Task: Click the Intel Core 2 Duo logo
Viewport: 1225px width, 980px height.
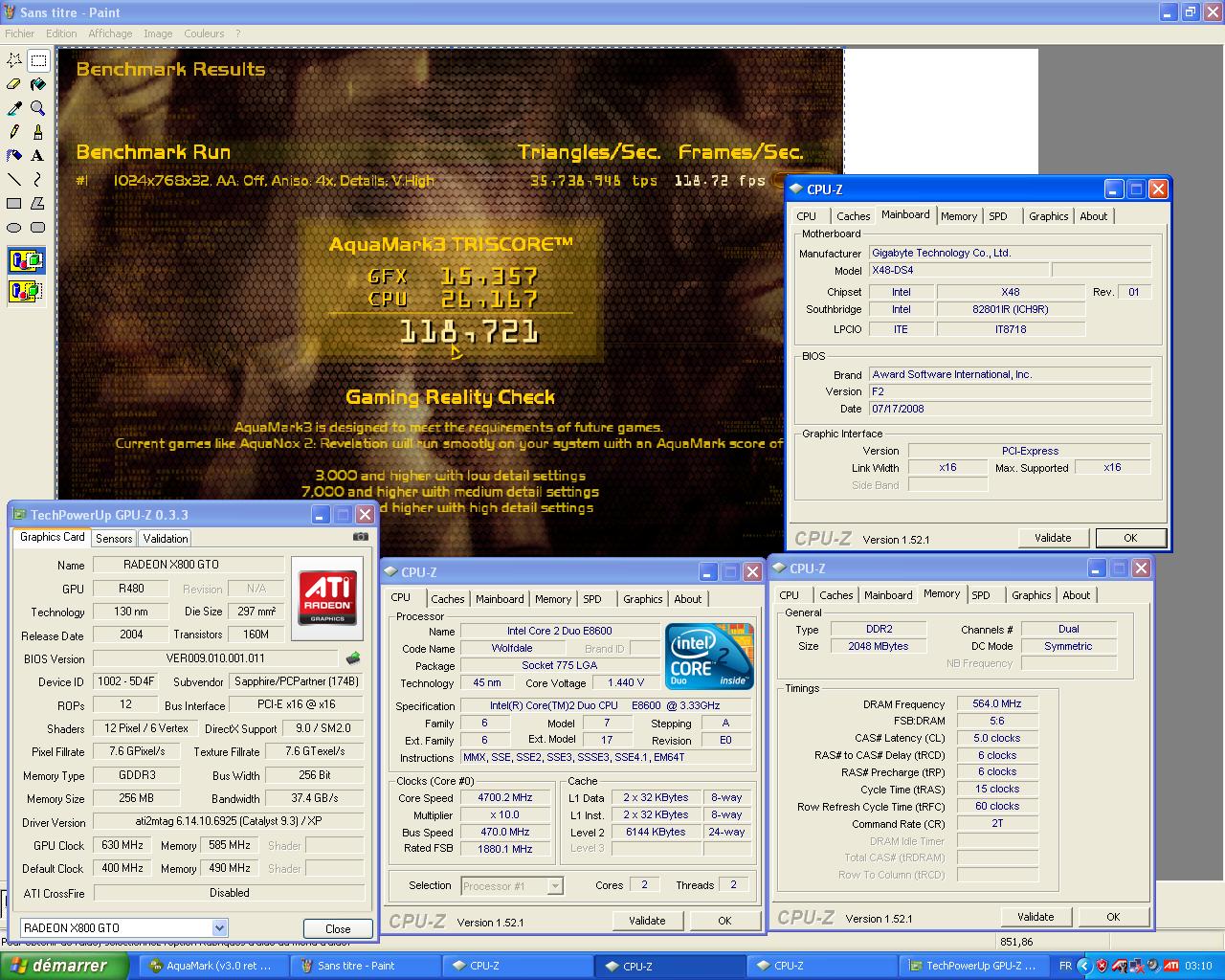Action: click(709, 657)
